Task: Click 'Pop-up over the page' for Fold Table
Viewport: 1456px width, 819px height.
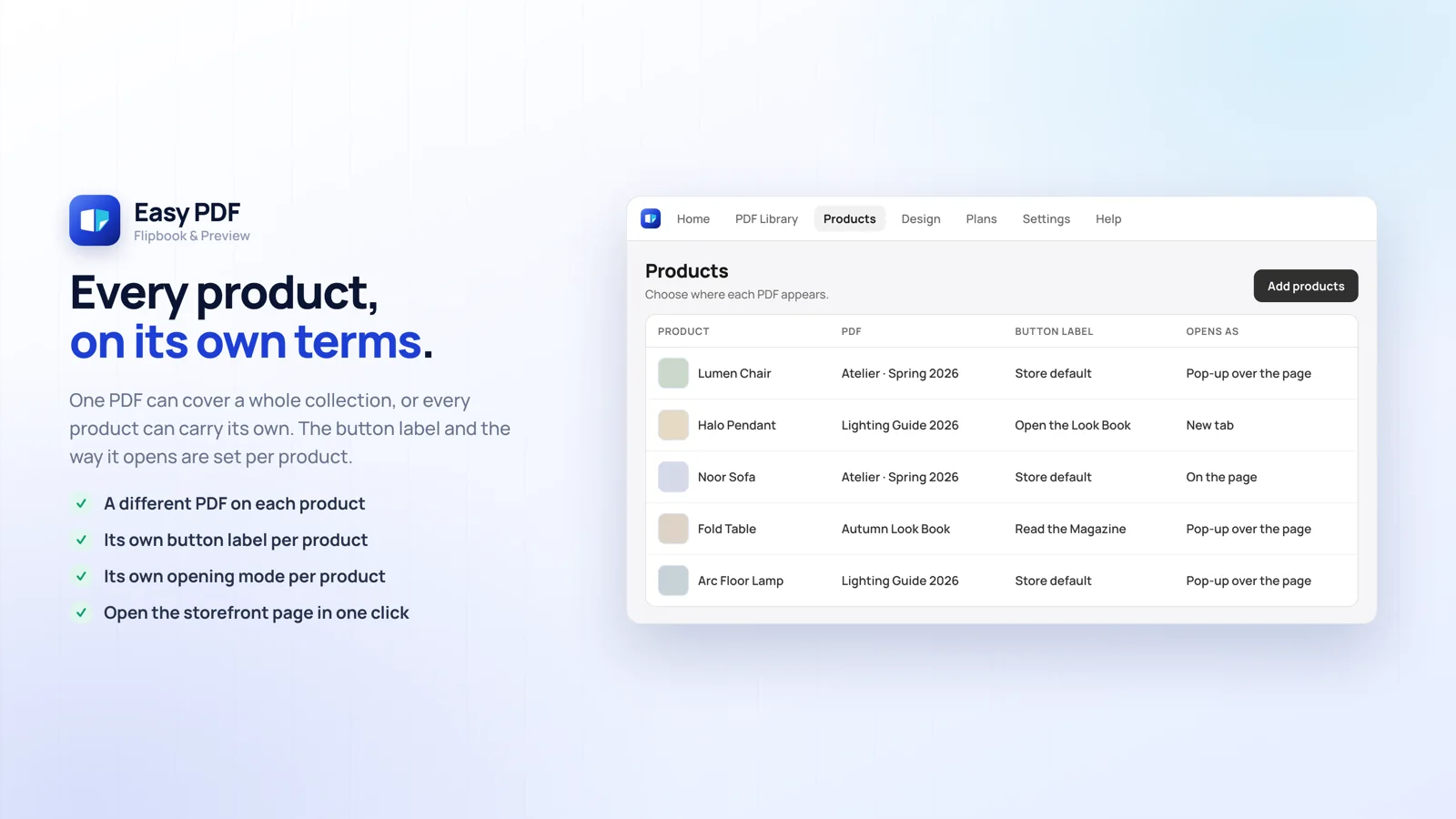Action: click(x=1249, y=529)
